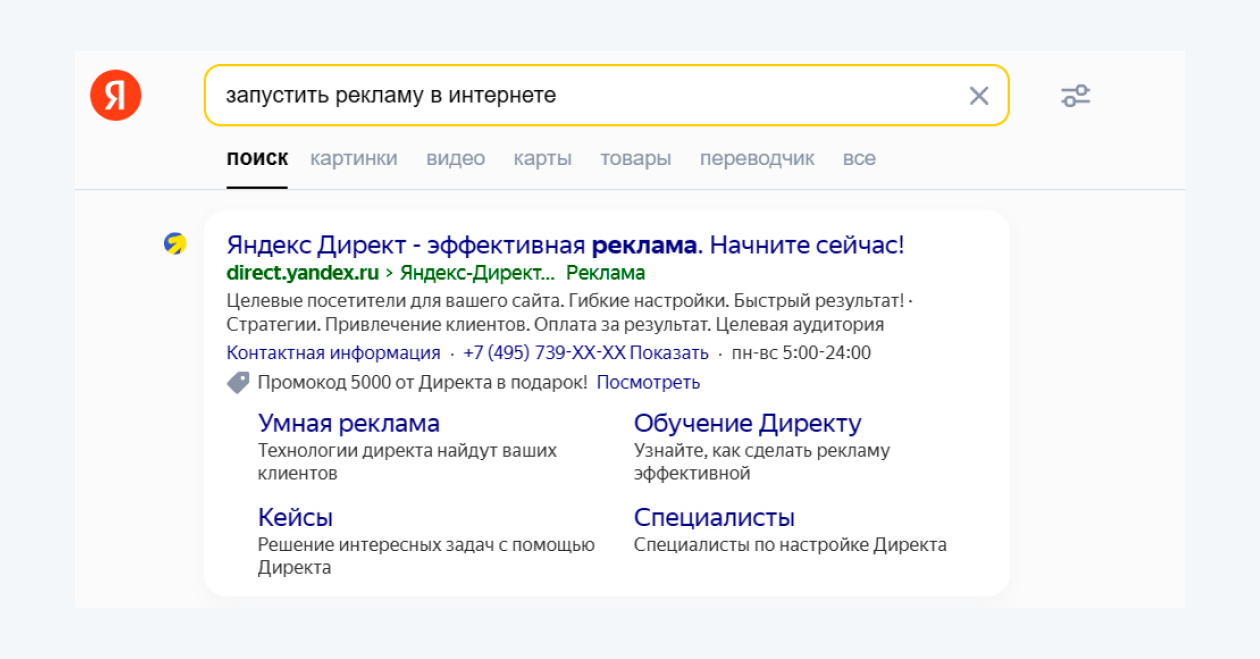
Task: Open the Обучение Директу sitelink
Action: click(748, 423)
